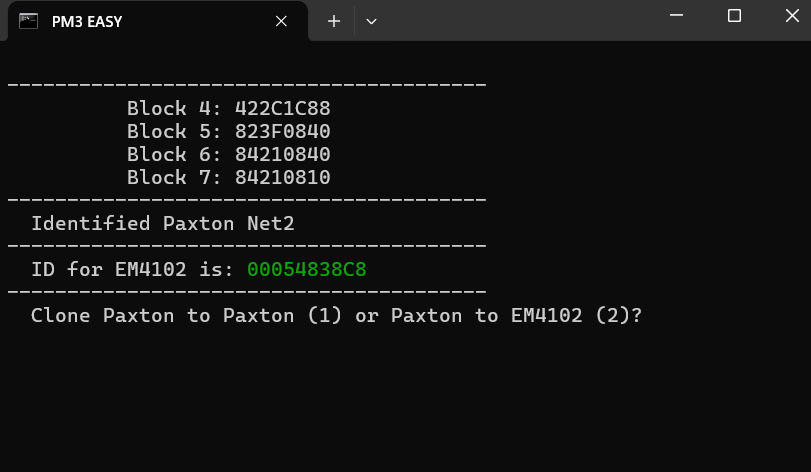Close the PM3 EASY tab
This screenshot has height=472, width=811.
pos(281,21)
